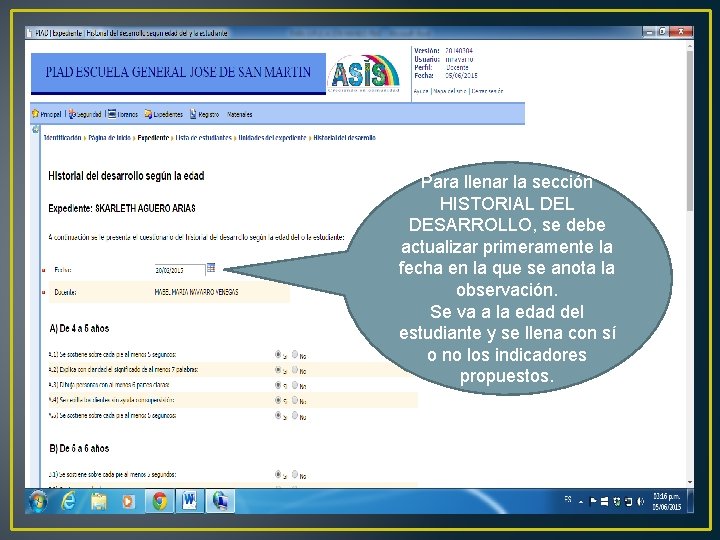Click the middle link between Ayuda and Cerrar sesión
This screenshot has width=720, height=540.
tap(450, 91)
